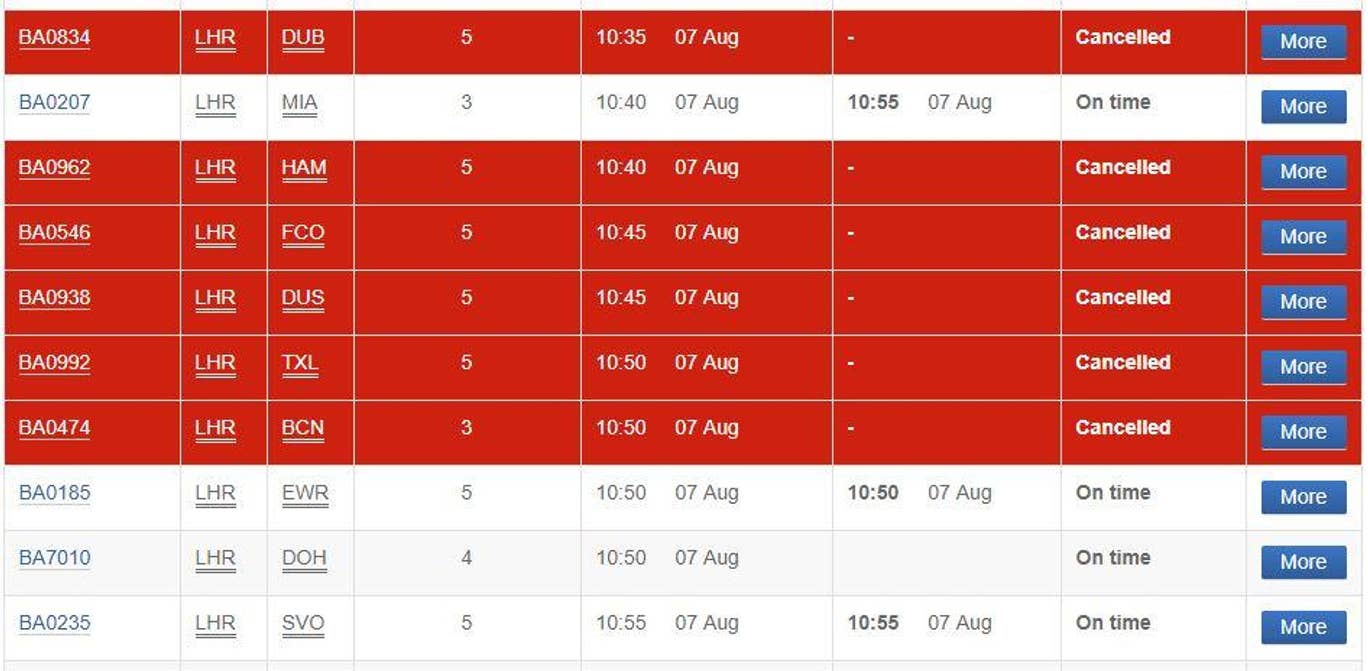Viewport: 1368px width, 671px height.
Task: Open SVO destination airport link
Action: [303, 623]
